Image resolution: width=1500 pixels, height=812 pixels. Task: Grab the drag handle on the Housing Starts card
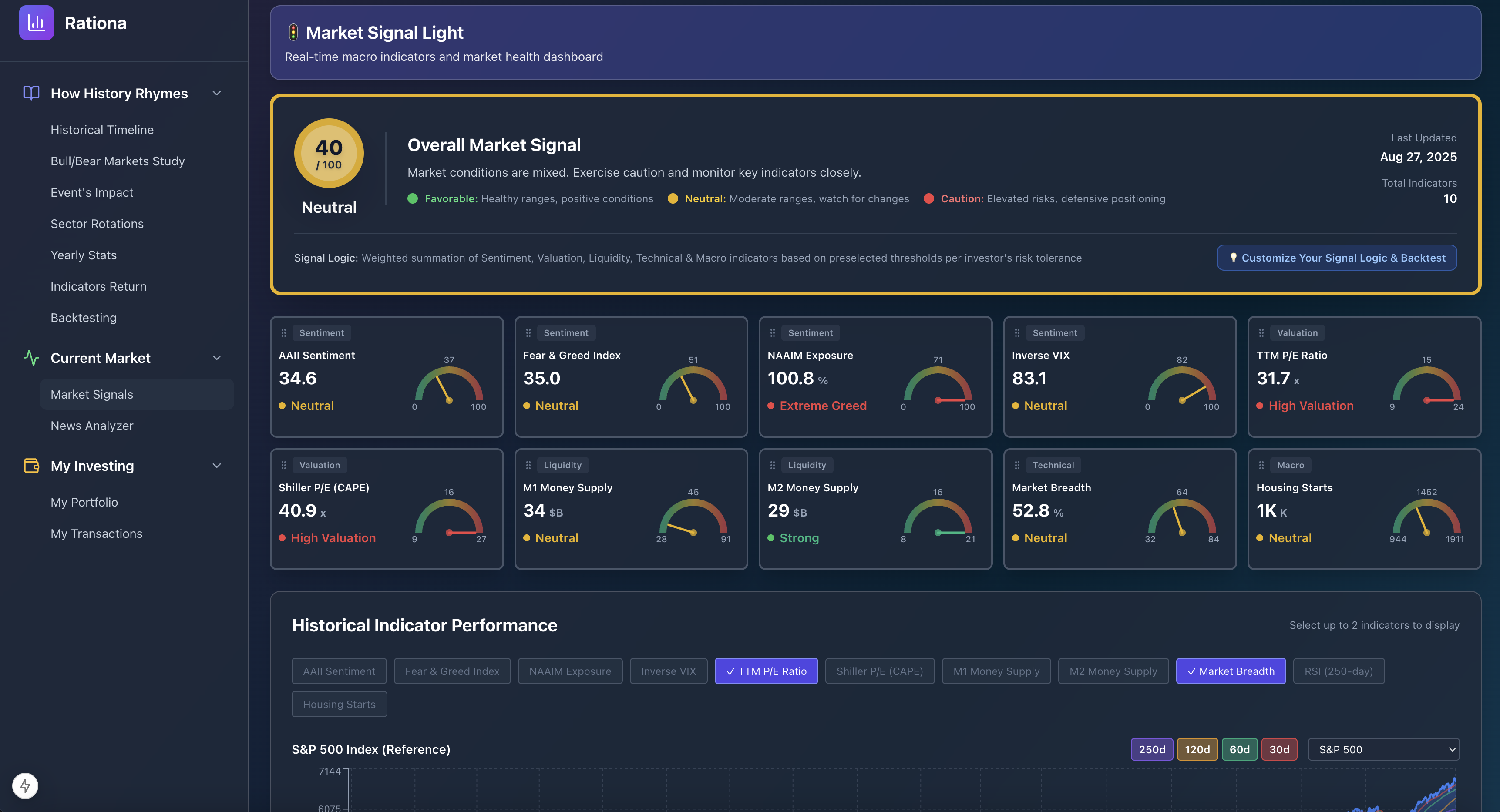pos(1262,464)
